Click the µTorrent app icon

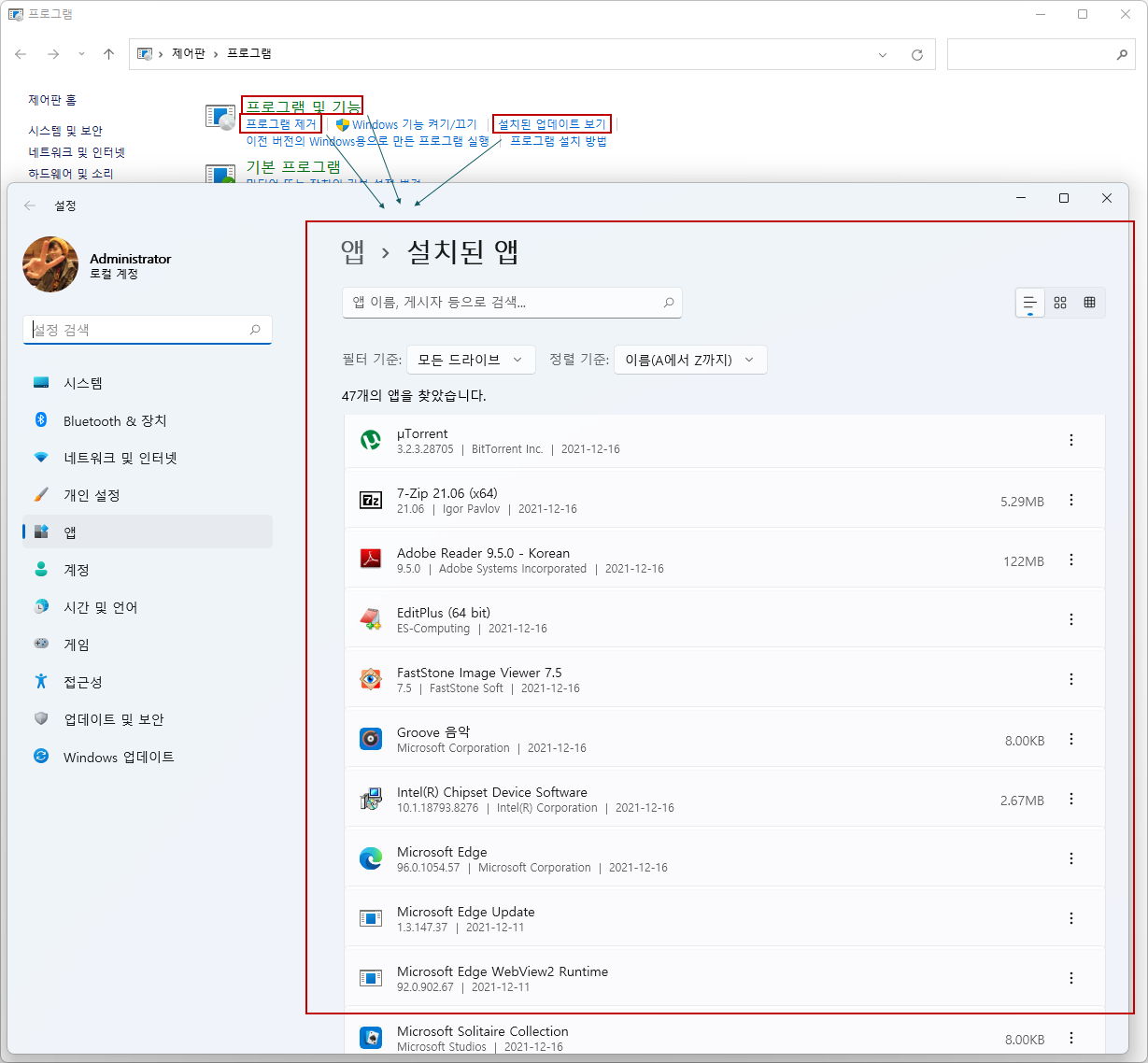[371, 441]
